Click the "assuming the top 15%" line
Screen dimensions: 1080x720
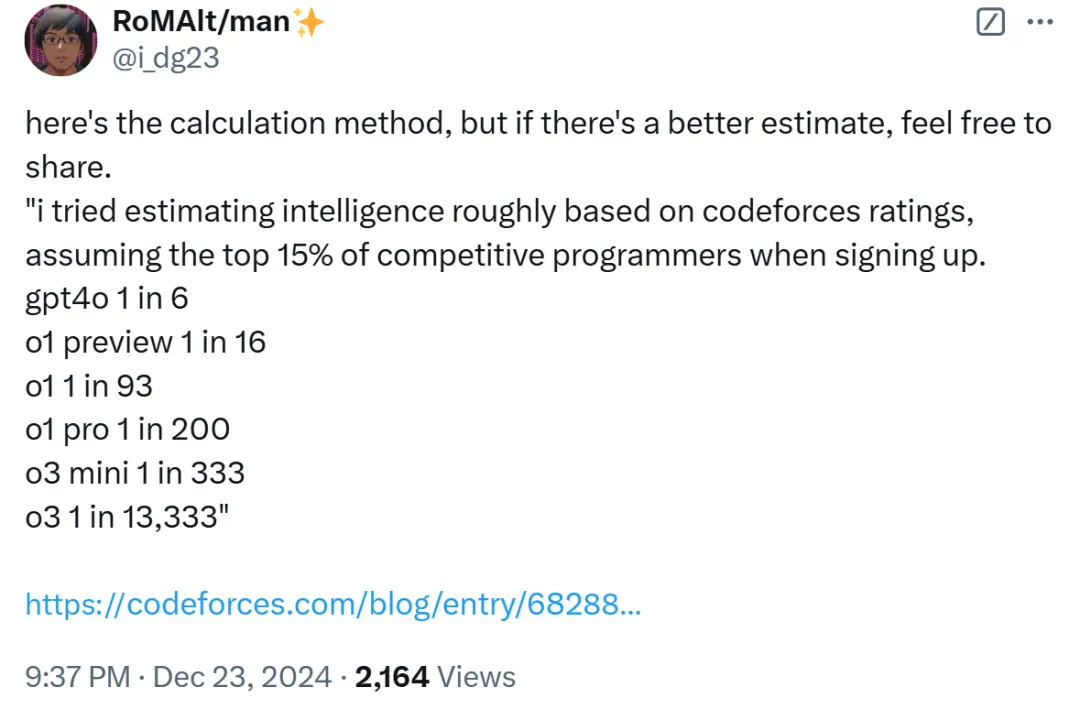506,256
